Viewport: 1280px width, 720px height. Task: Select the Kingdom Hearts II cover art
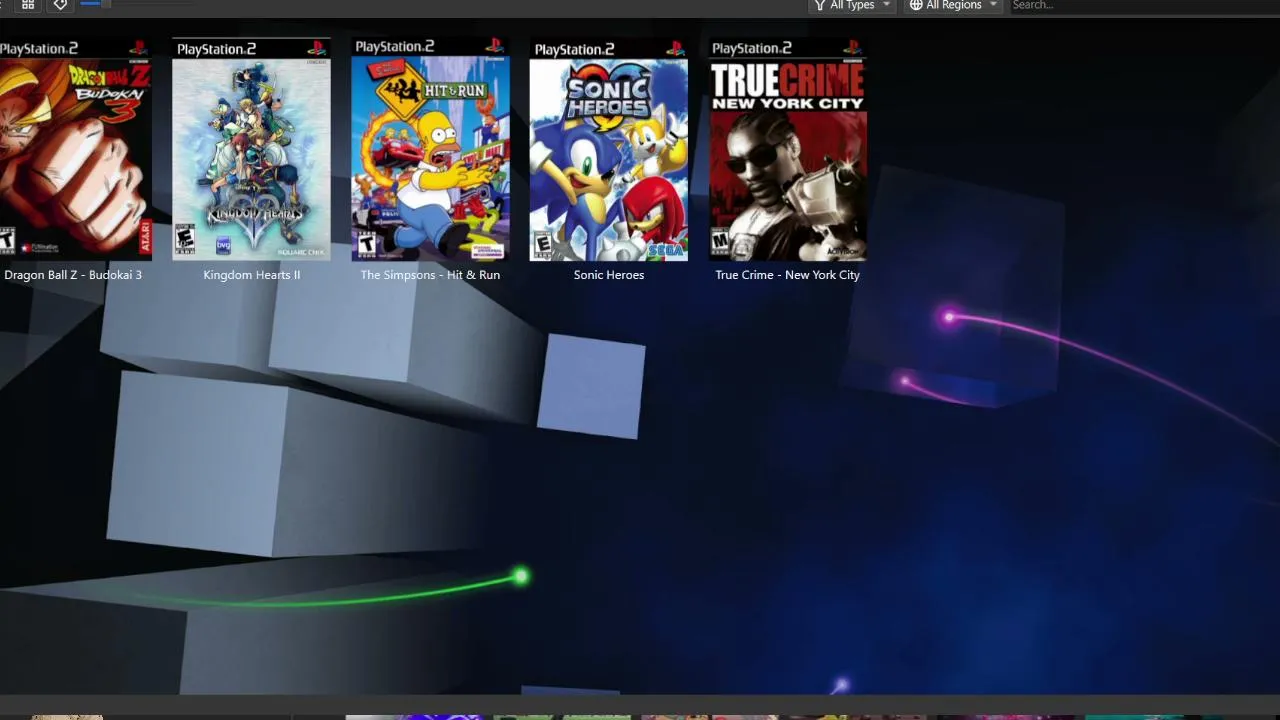coord(251,149)
